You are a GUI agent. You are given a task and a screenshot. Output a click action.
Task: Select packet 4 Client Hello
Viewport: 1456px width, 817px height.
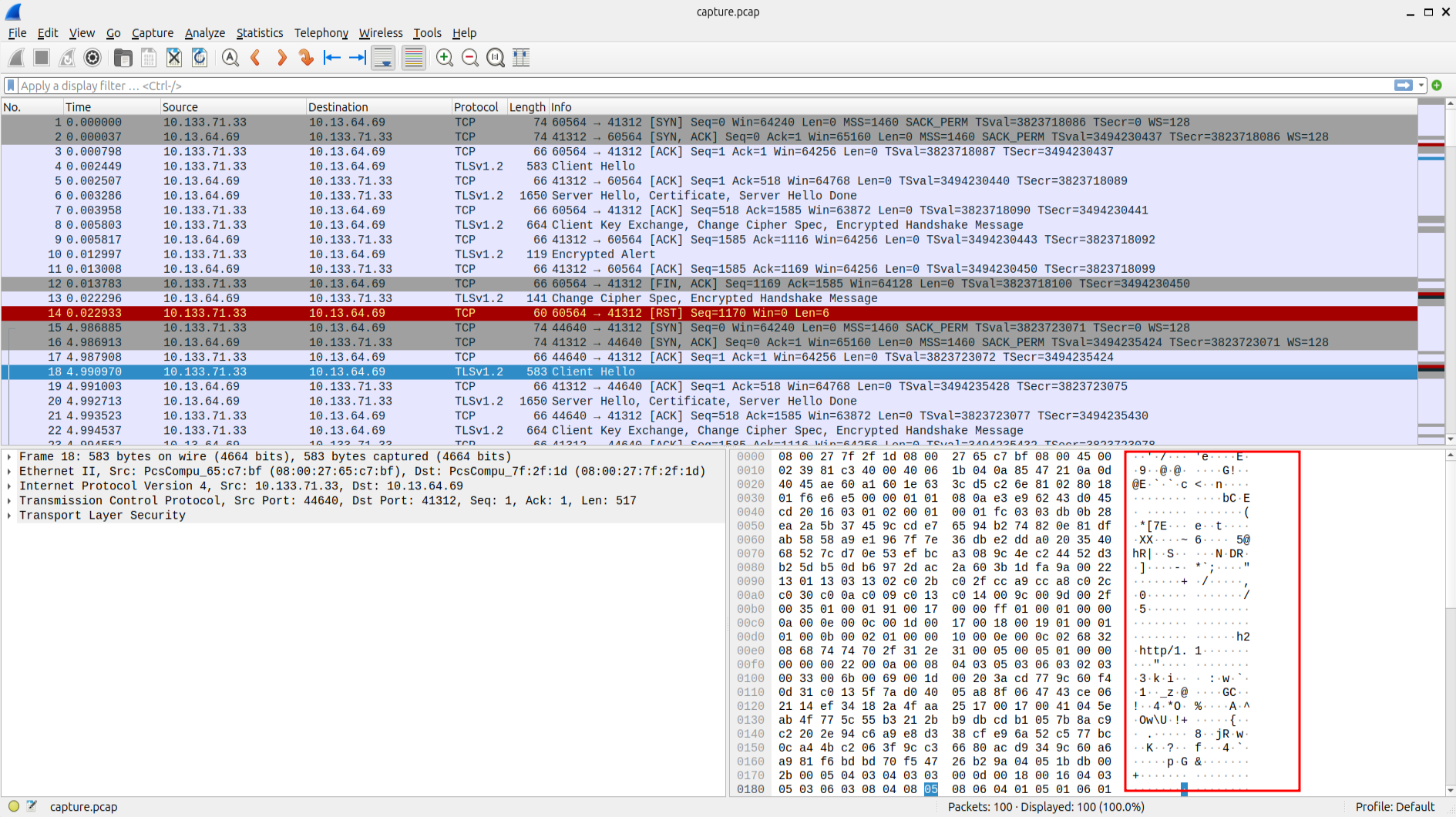pyautogui.click(x=709, y=166)
